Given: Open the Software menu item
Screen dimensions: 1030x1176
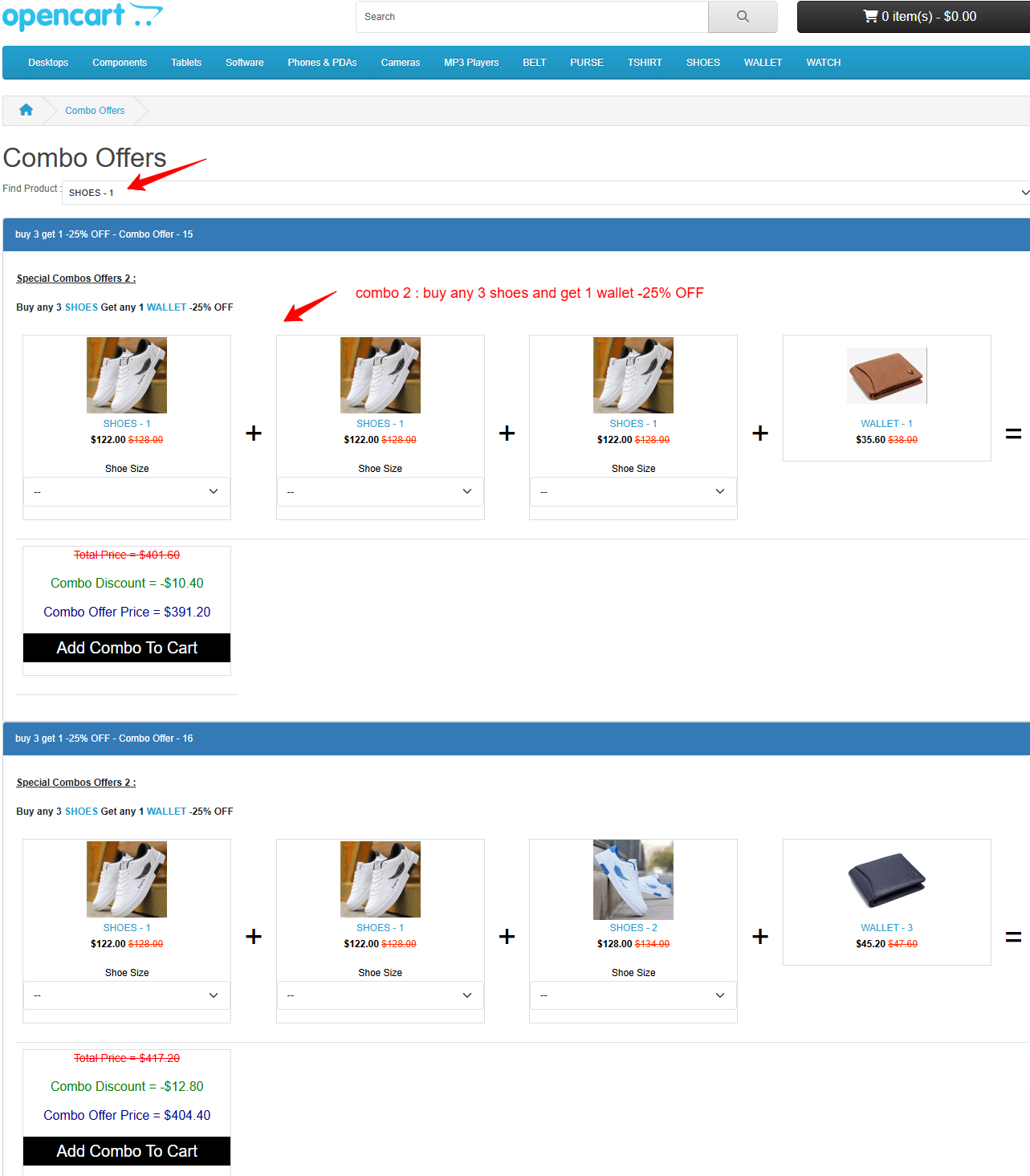Looking at the screenshot, I should tap(245, 63).
